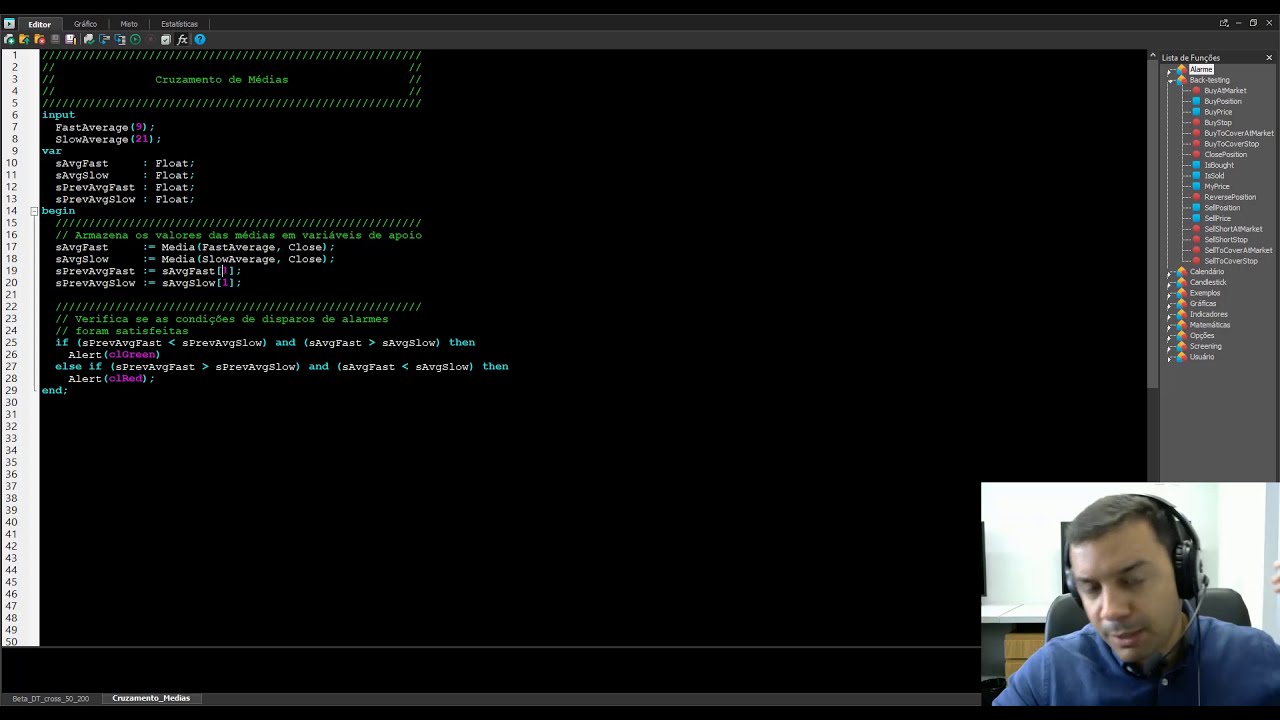The image size is (1280, 720).
Task: Click the green run play icon
Action: pos(135,39)
